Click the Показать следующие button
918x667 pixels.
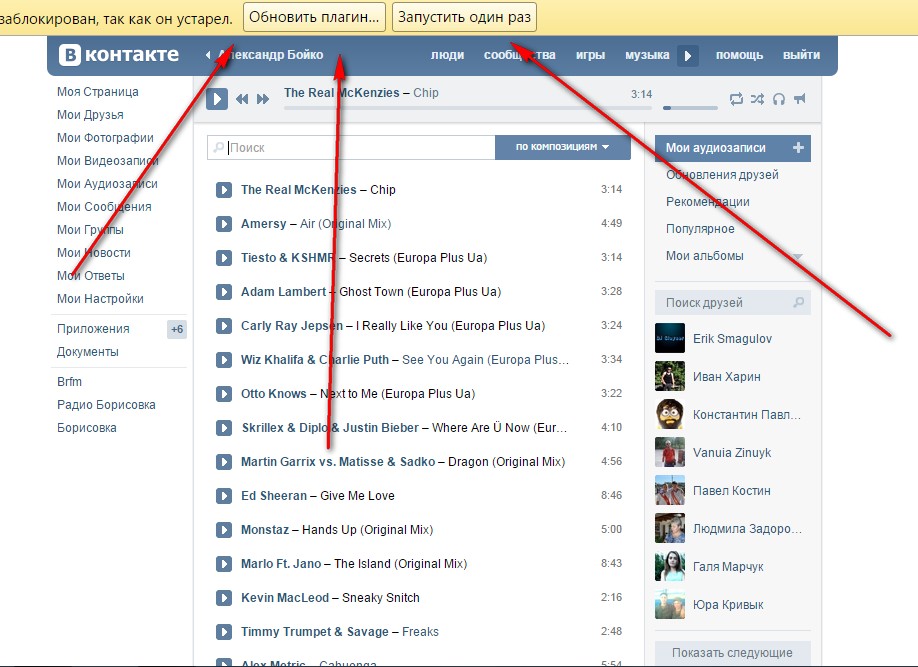tap(732, 652)
